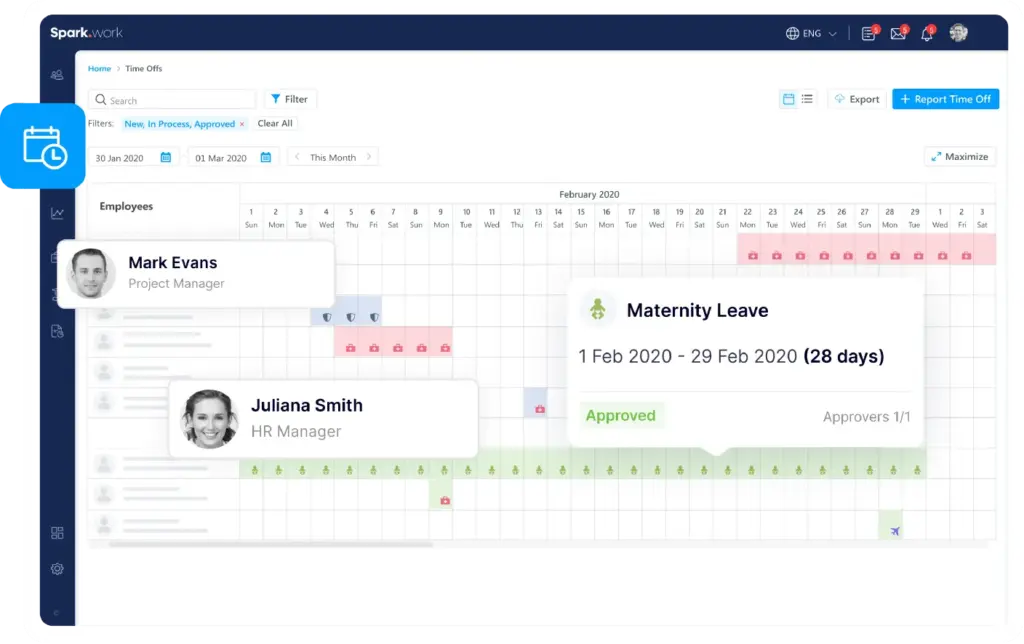
Task: Open the task list icon in top bar
Action: 869,34
